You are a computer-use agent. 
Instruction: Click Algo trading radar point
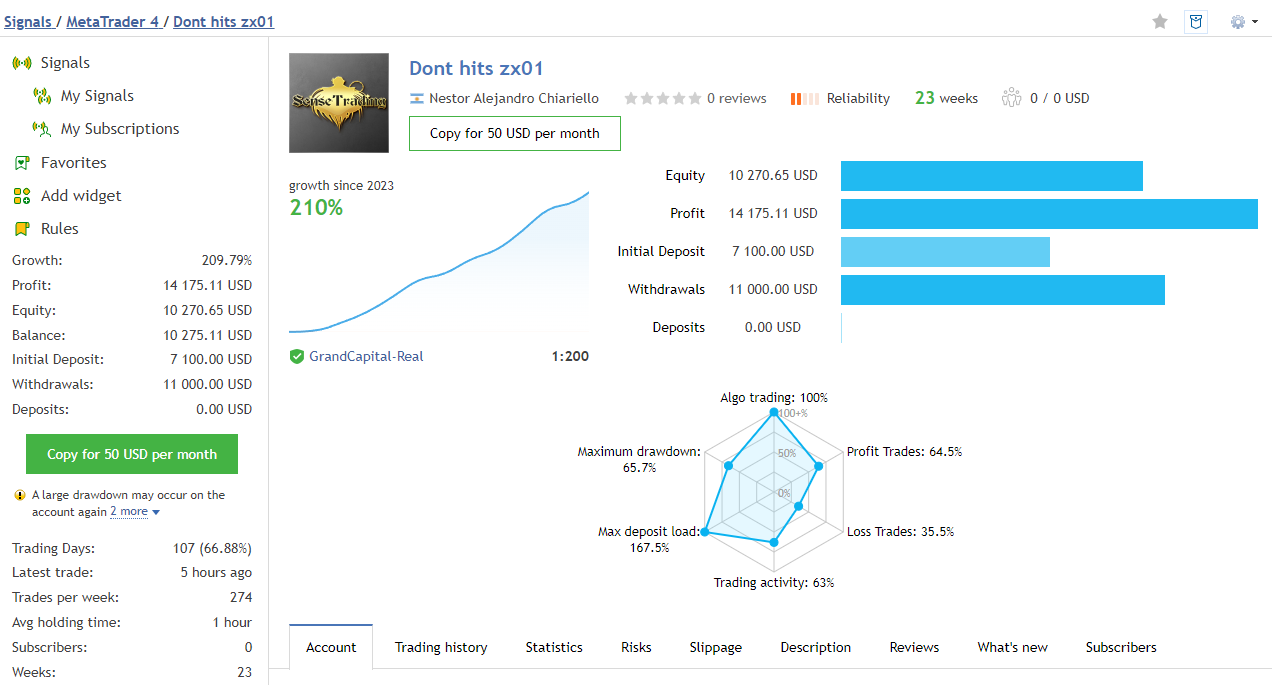coord(774,412)
